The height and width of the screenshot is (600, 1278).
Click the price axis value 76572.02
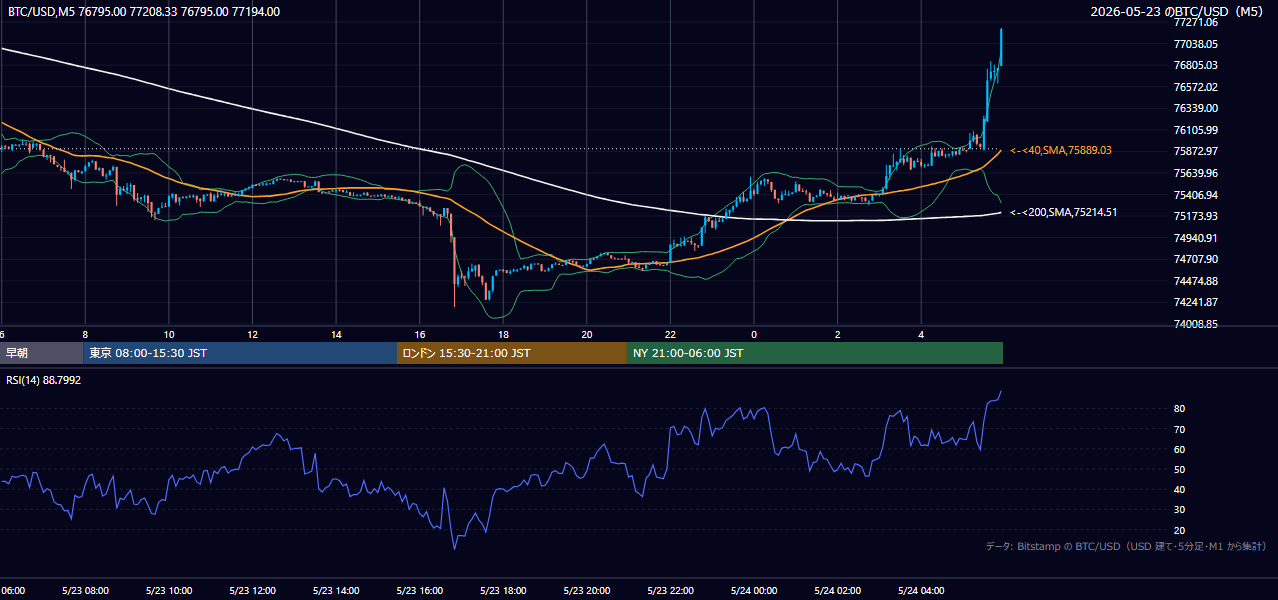pyautogui.click(x=1195, y=87)
